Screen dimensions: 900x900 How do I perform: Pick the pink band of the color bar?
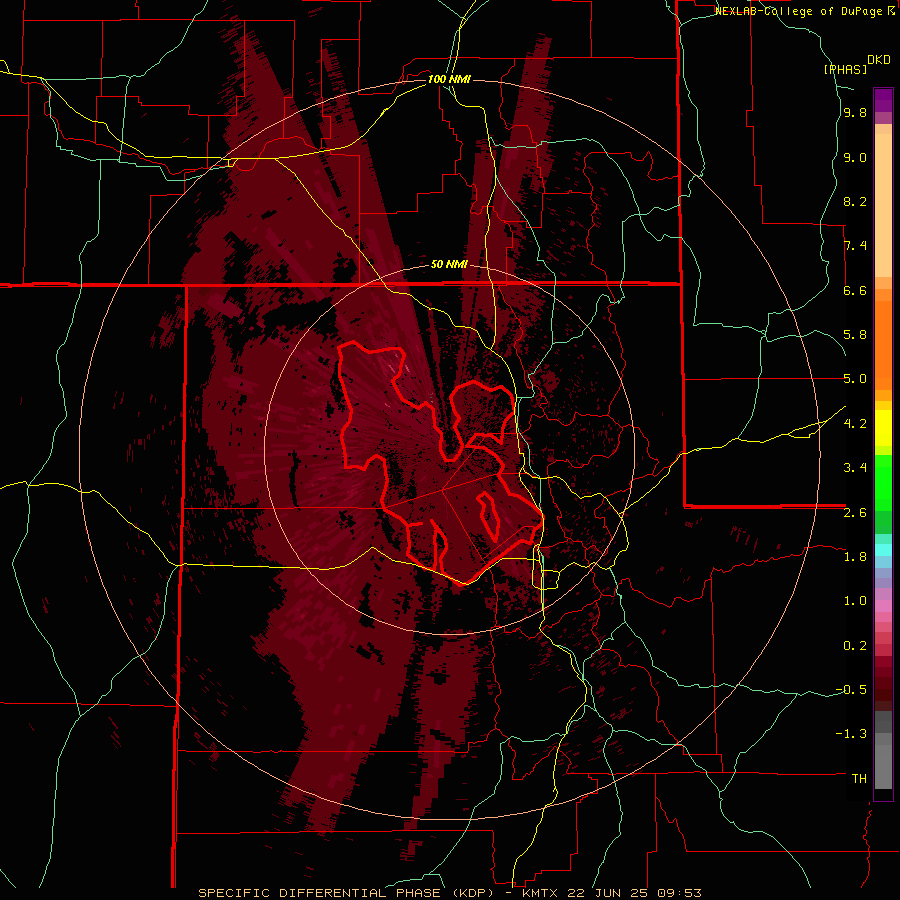(883, 606)
